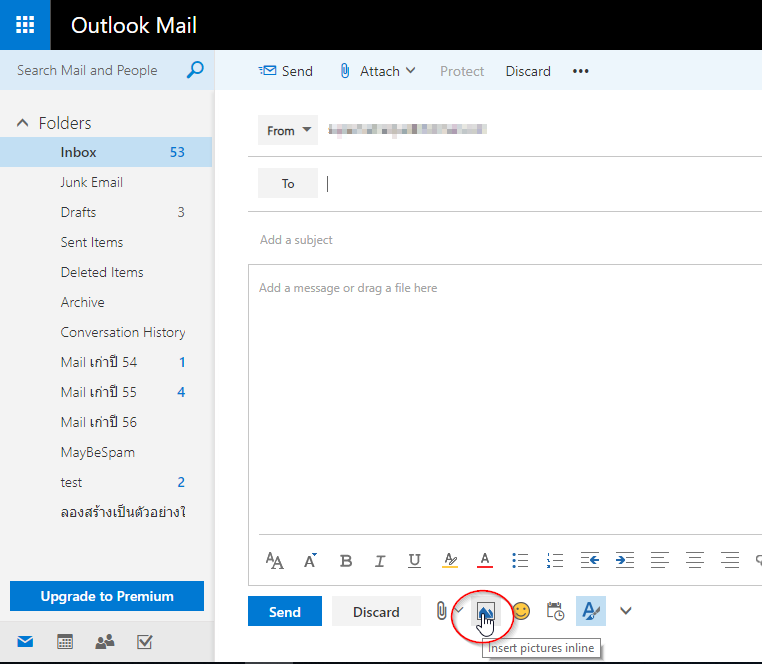Insert a numbered list
This screenshot has width=762, height=664.
(554, 560)
